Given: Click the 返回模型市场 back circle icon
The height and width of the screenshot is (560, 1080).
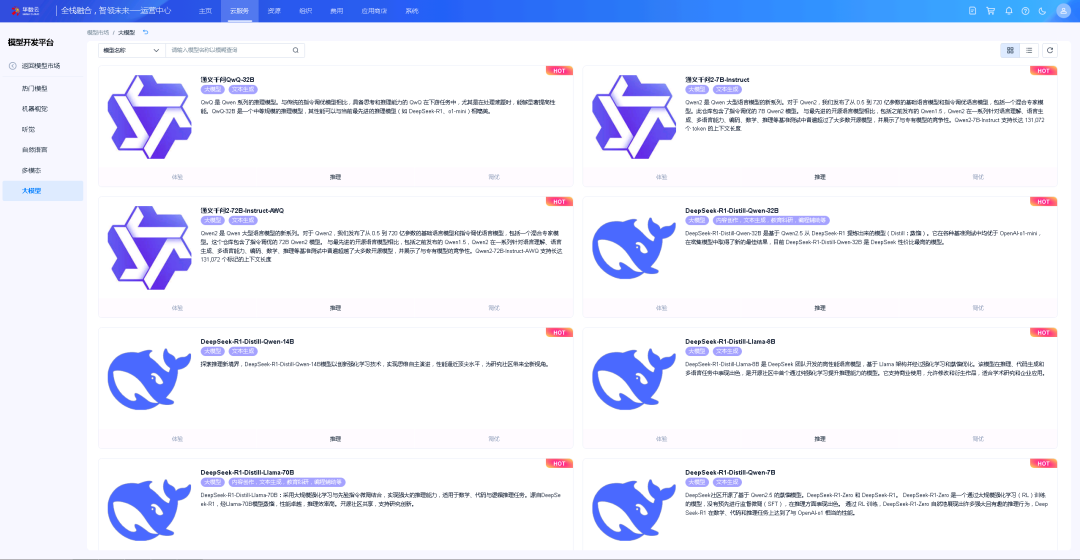Looking at the screenshot, I should (12, 66).
